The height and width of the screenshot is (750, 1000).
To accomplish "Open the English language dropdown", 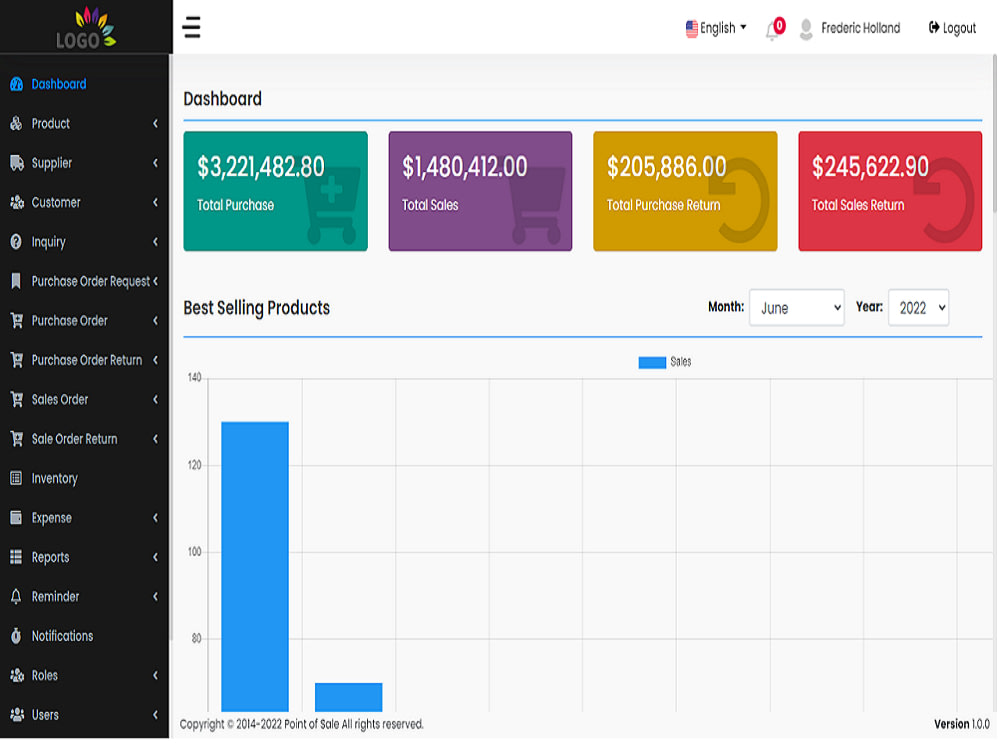I will [x=716, y=29].
